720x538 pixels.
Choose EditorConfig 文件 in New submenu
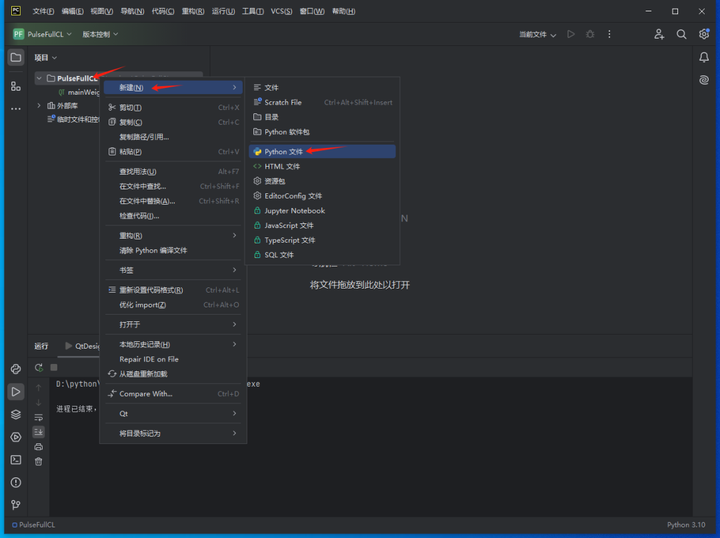tap(322, 196)
